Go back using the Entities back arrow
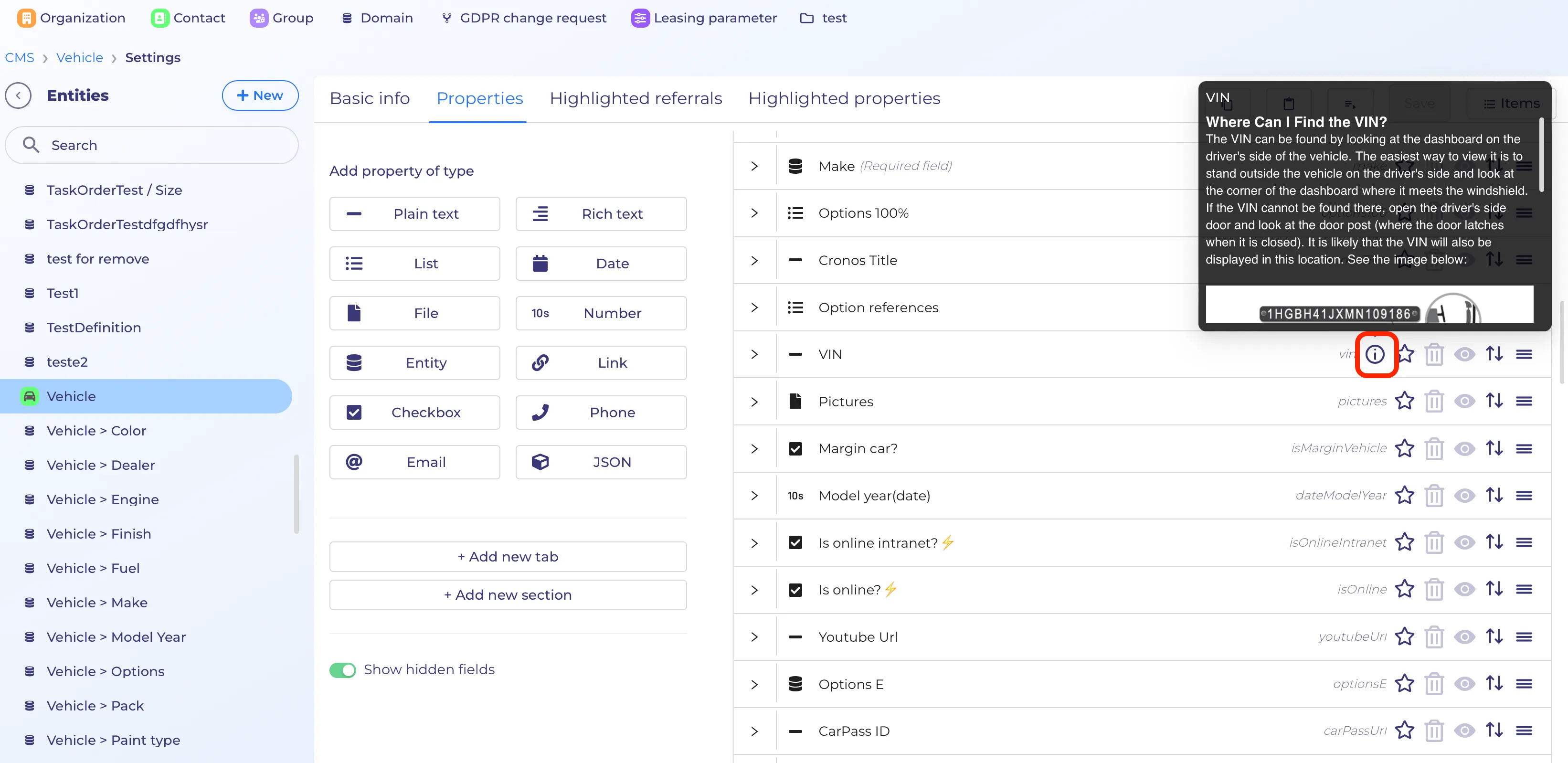The height and width of the screenshot is (763, 1568). click(x=18, y=95)
